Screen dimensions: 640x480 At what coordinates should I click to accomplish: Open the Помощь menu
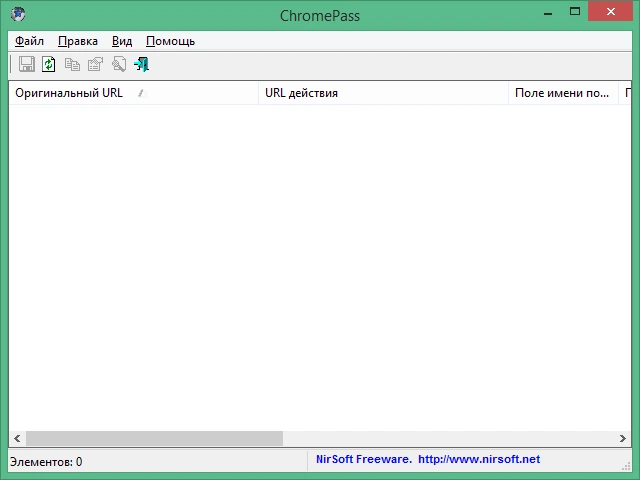[171, 41]
